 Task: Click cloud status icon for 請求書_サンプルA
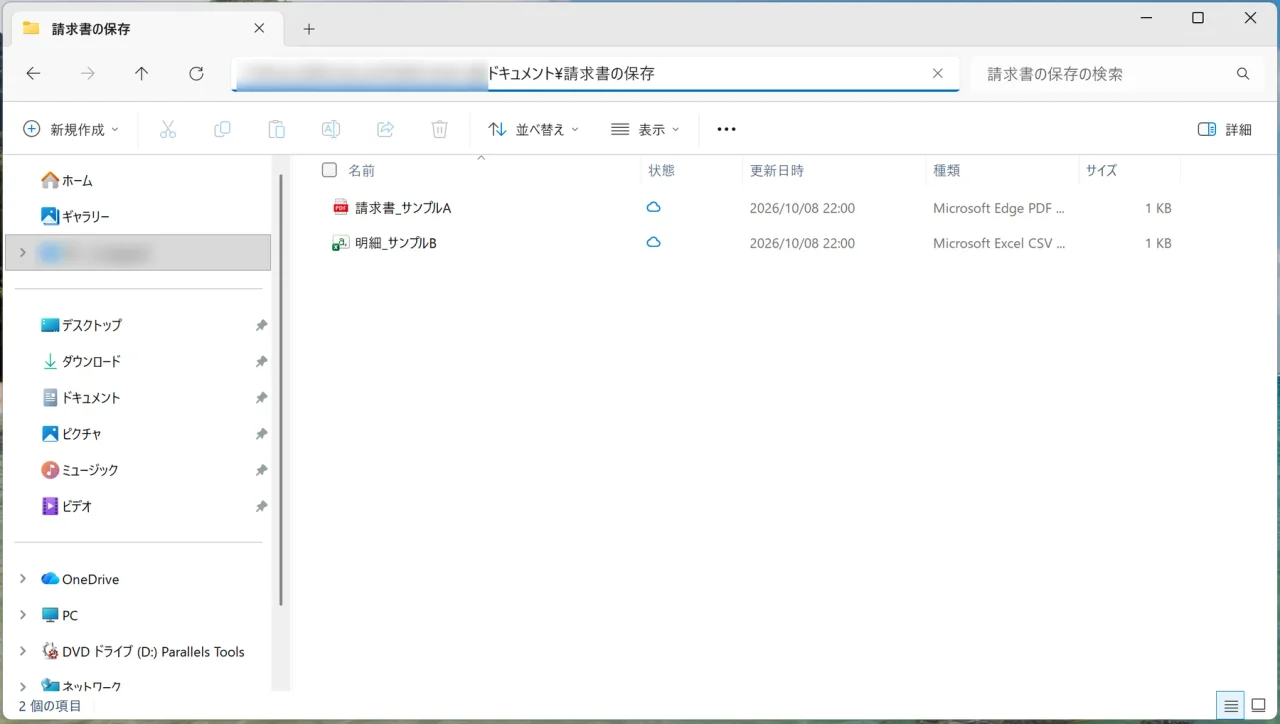(x=653, y=207)
